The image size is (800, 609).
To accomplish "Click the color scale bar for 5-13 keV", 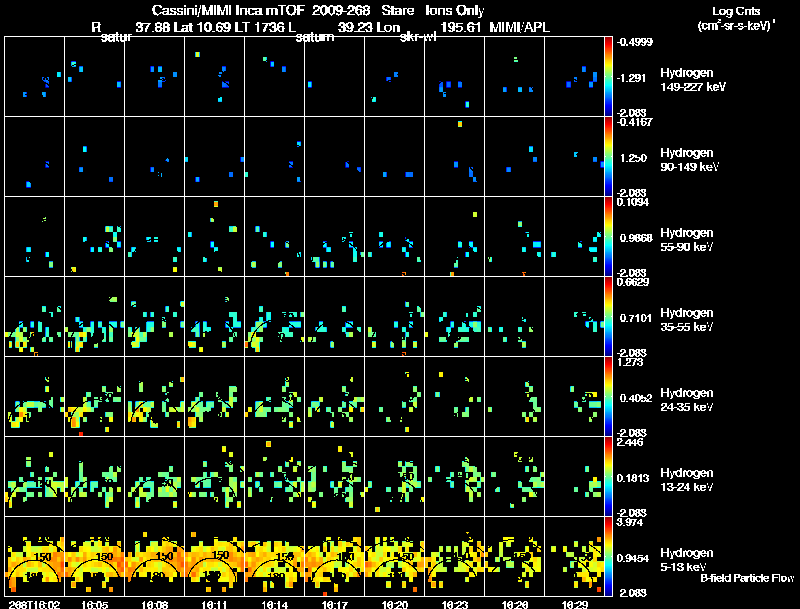I will [x=608, y=556].
